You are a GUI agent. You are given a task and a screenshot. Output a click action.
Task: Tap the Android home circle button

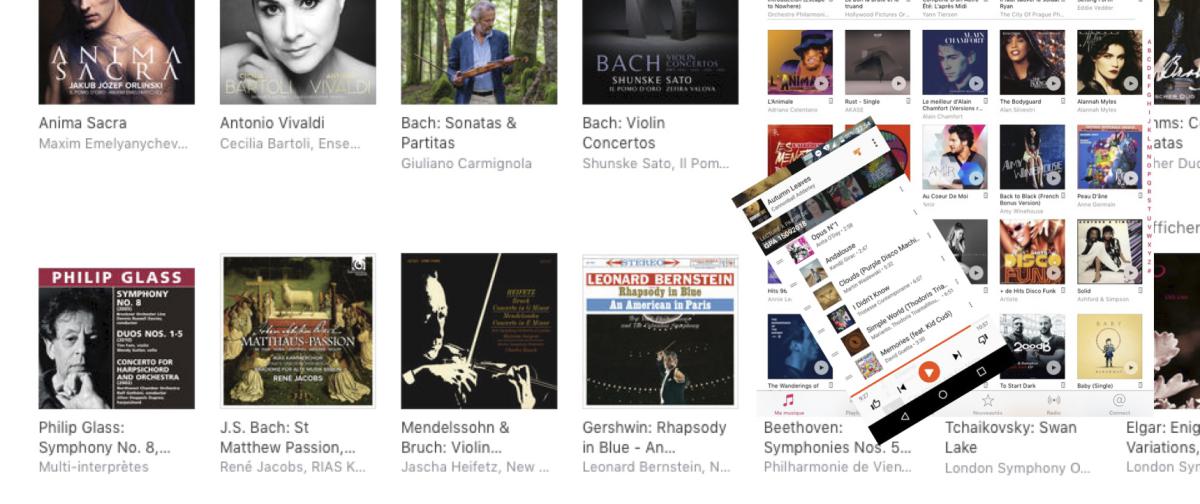[943, 395]
